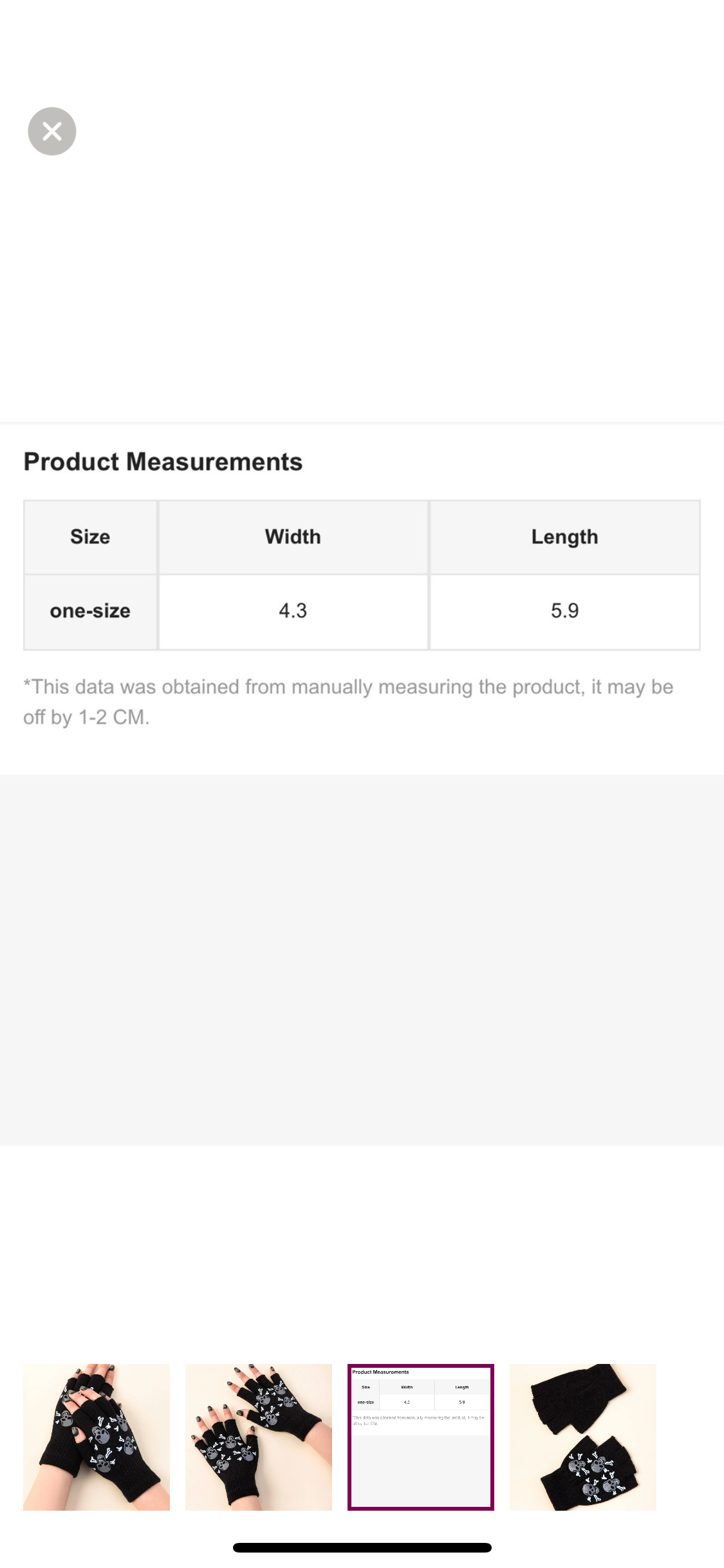
Task: Tap the Product Measurements heading
Action: coord(163,462)
